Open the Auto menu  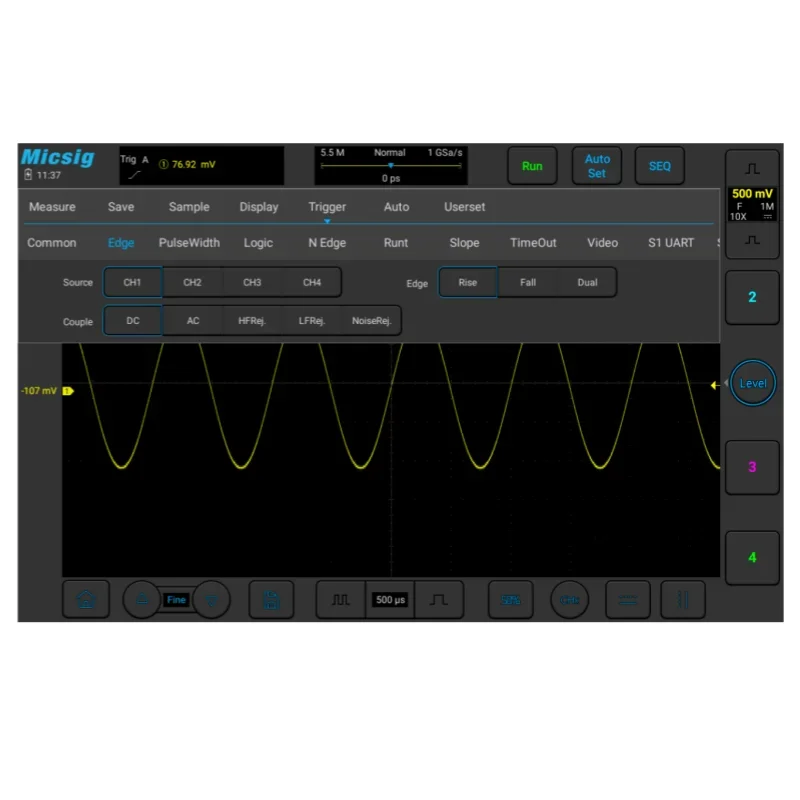396,207
